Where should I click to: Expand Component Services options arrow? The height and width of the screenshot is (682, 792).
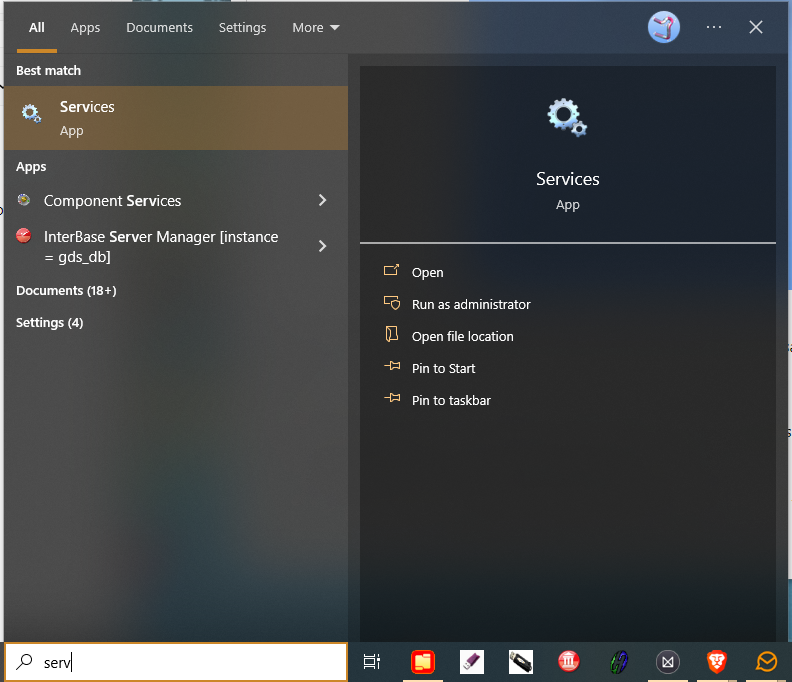click(x=322, y=201)
